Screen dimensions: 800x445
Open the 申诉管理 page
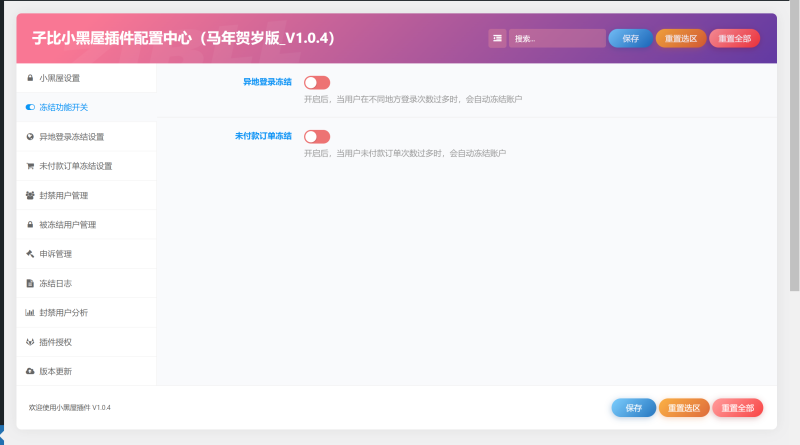tap(86, 254)
